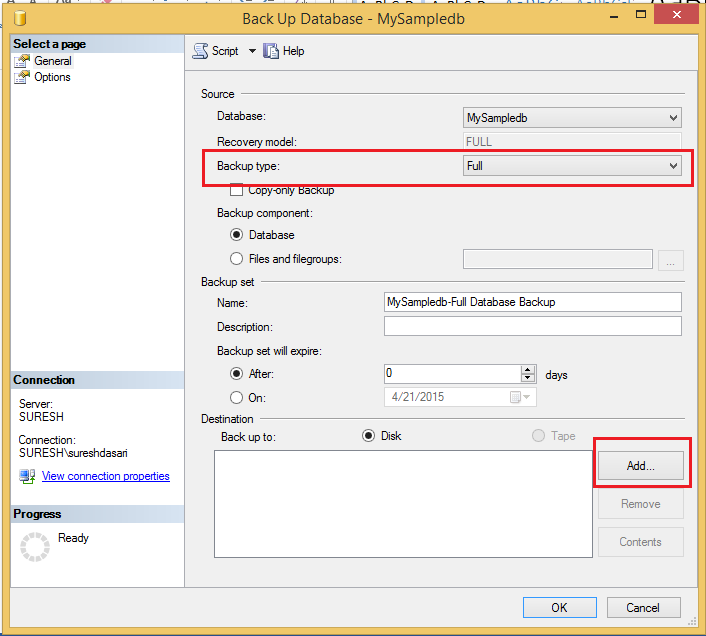Select the On expiry radio button
The image size is (706, 636).
[x=236, y=397]
